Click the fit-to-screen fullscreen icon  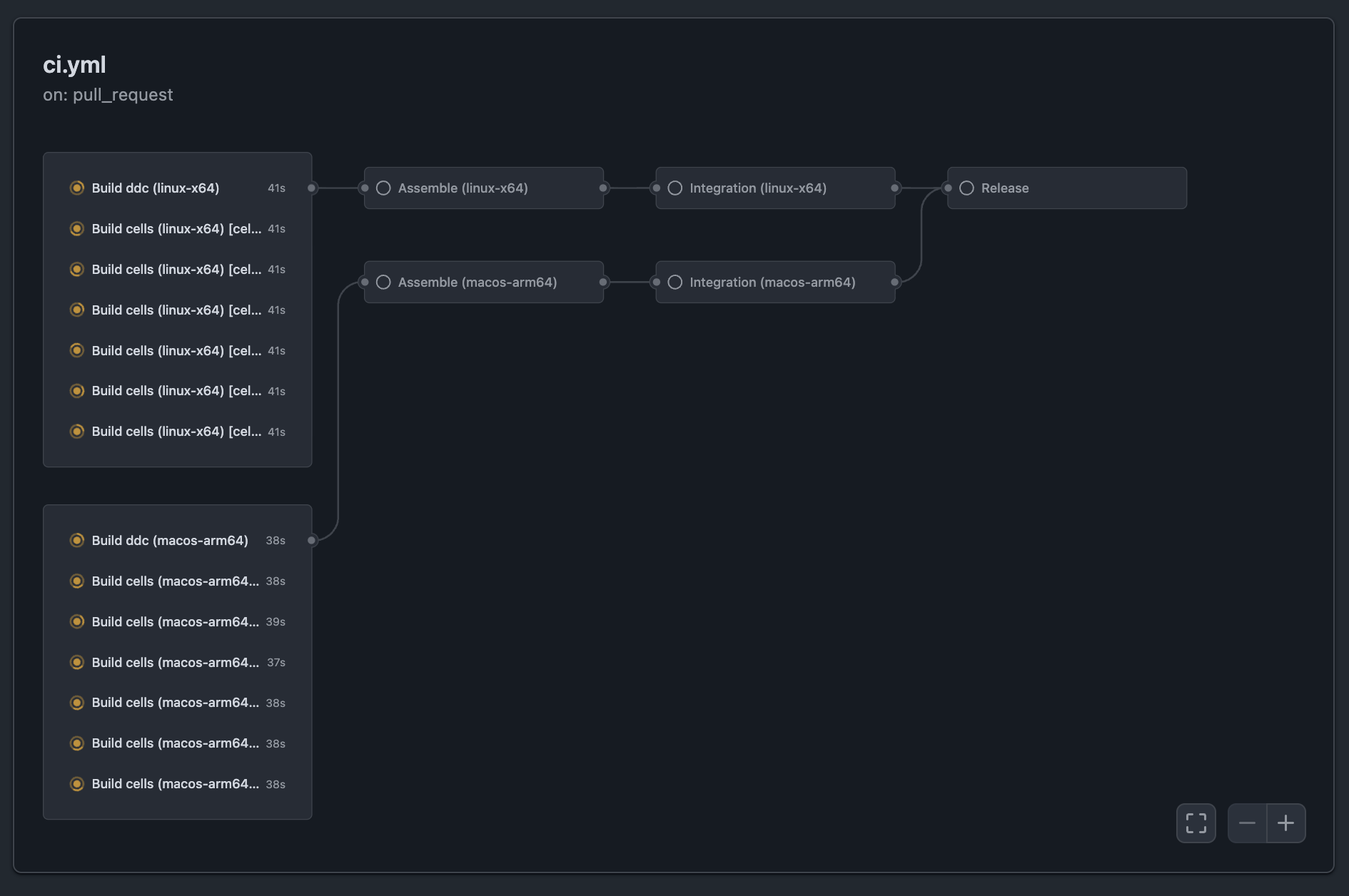pos(1196,823)
